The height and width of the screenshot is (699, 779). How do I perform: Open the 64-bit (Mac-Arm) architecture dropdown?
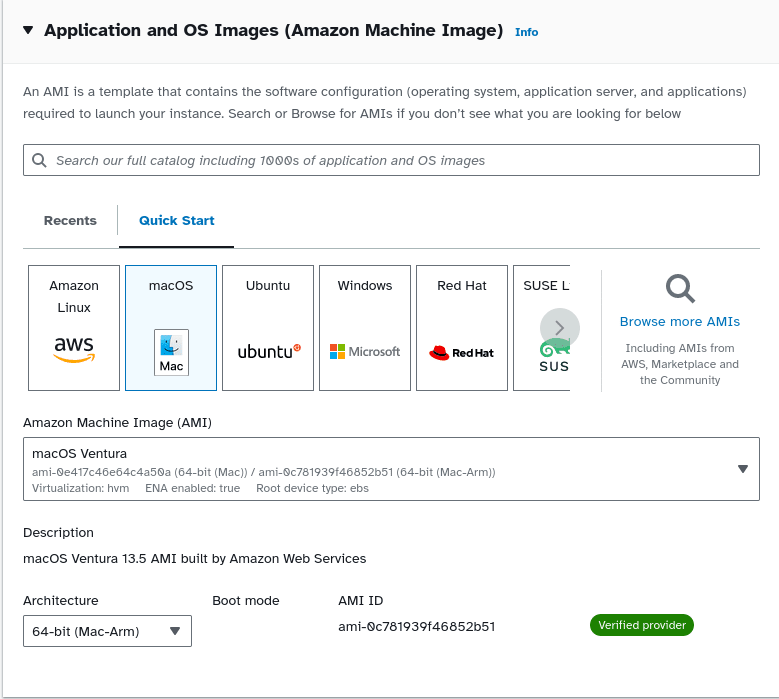pos(107,631)
